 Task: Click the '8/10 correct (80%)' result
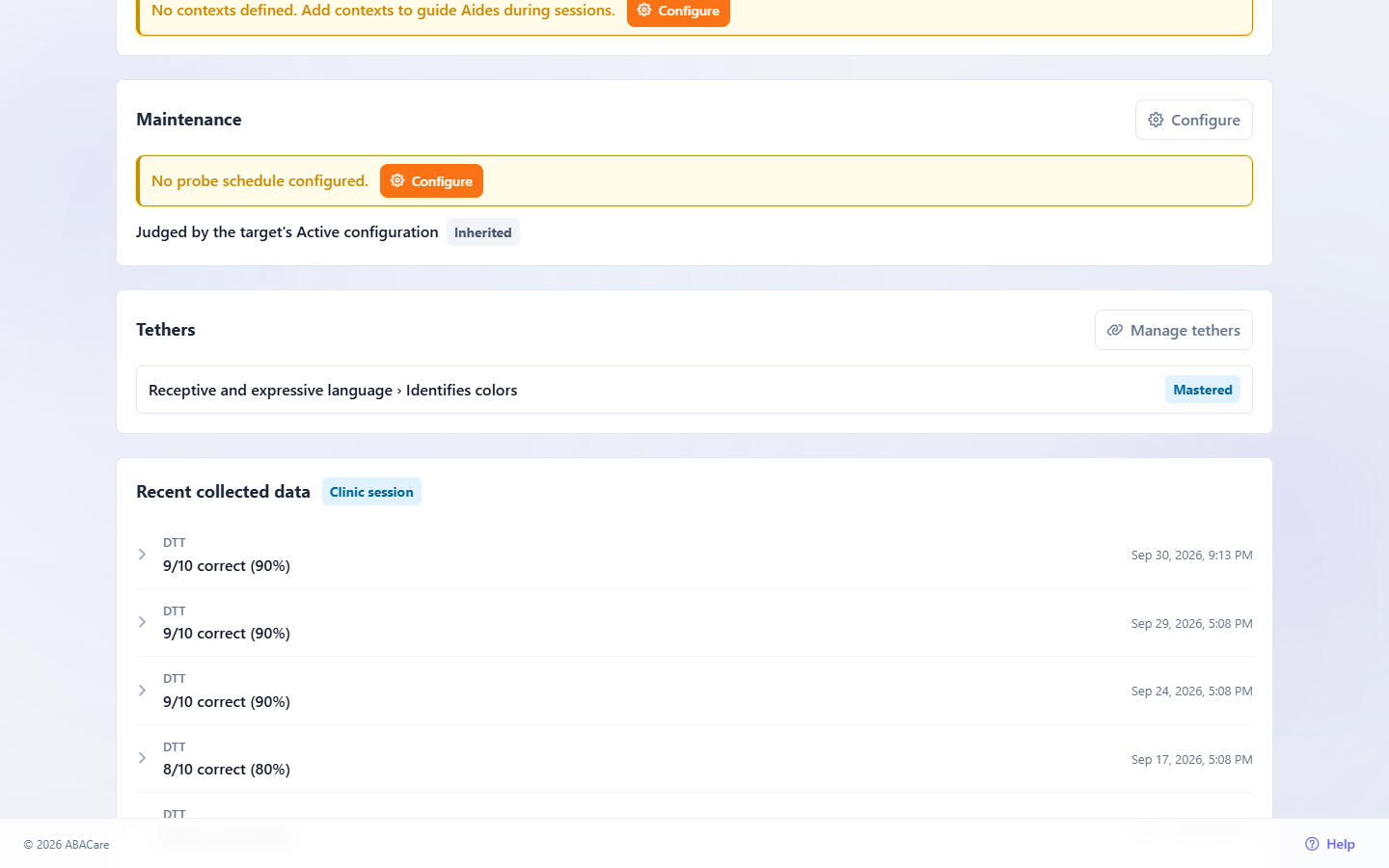[x=227, y=770]
